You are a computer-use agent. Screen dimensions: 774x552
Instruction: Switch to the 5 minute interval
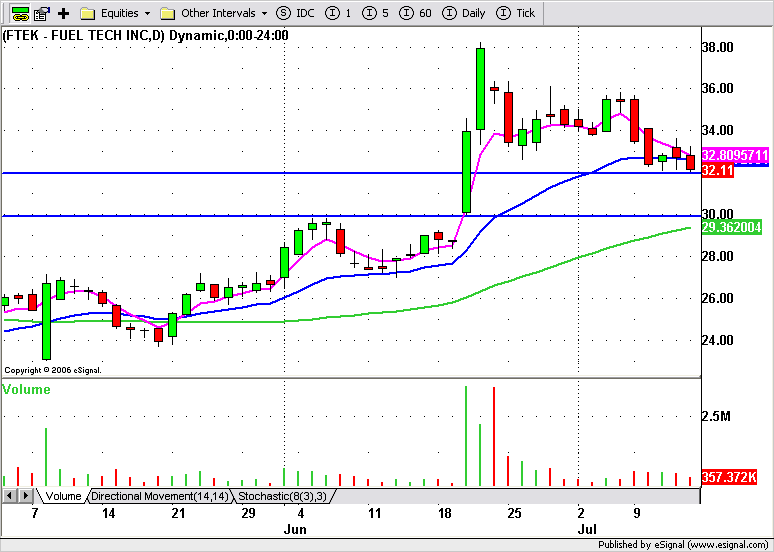click(375, 13)
